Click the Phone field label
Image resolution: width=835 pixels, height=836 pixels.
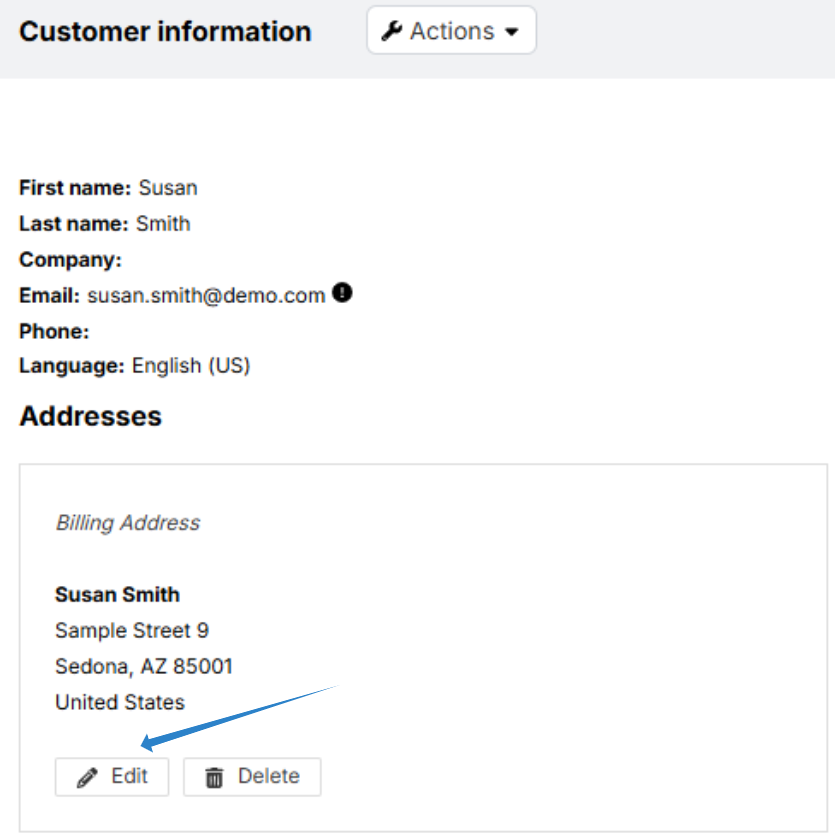coord(54,331)
